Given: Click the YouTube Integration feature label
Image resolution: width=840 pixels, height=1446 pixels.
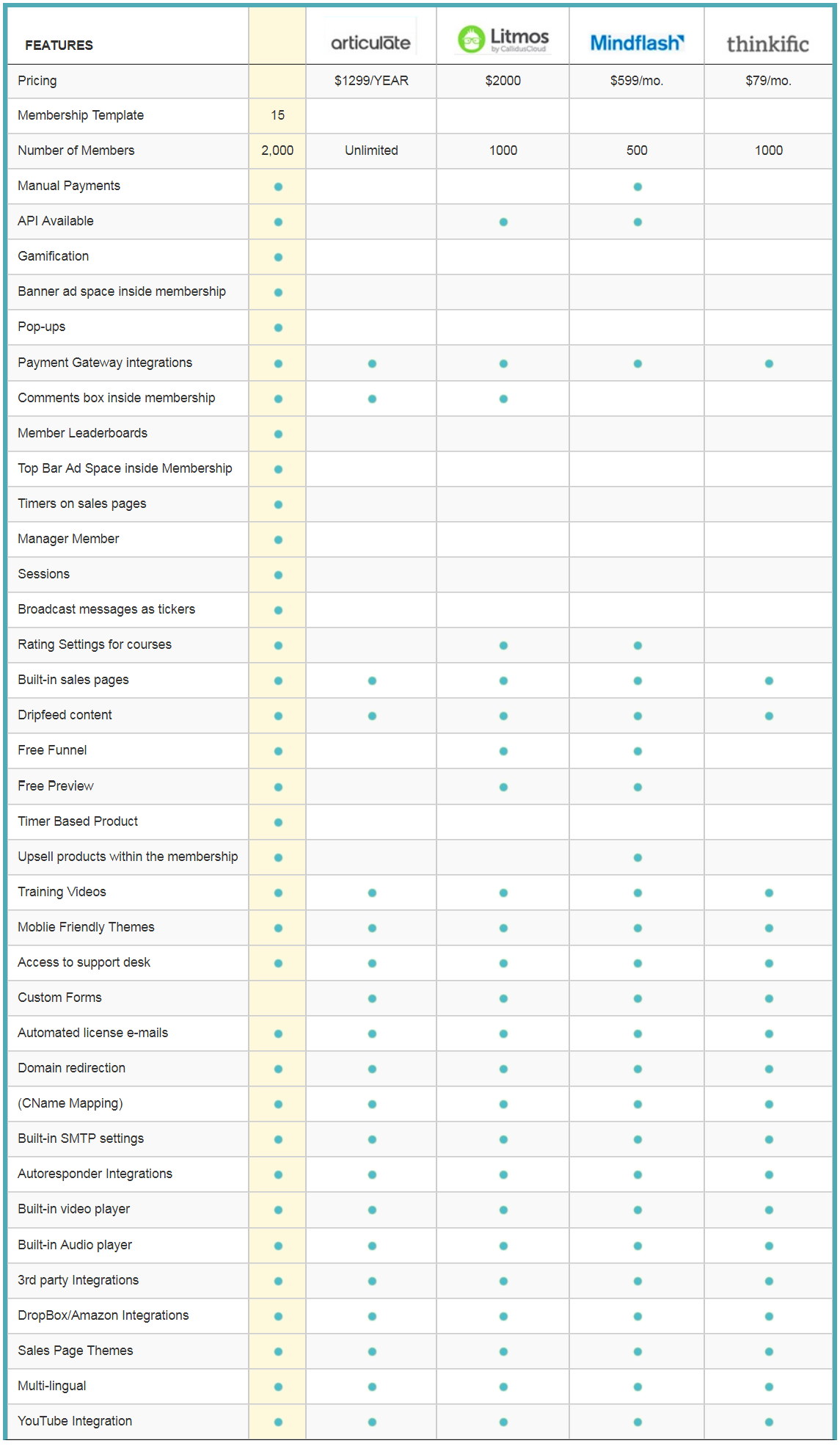Looking at the screenshot, I should click(x=75, y=1421).
